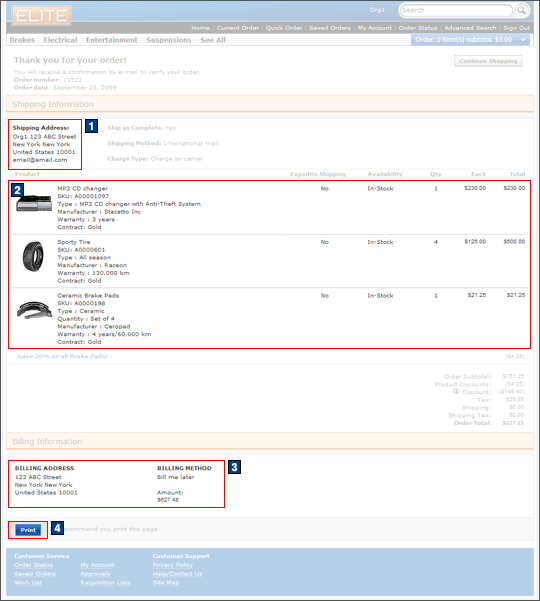Click the Continue Shopping button

click(x=488, y=61)
